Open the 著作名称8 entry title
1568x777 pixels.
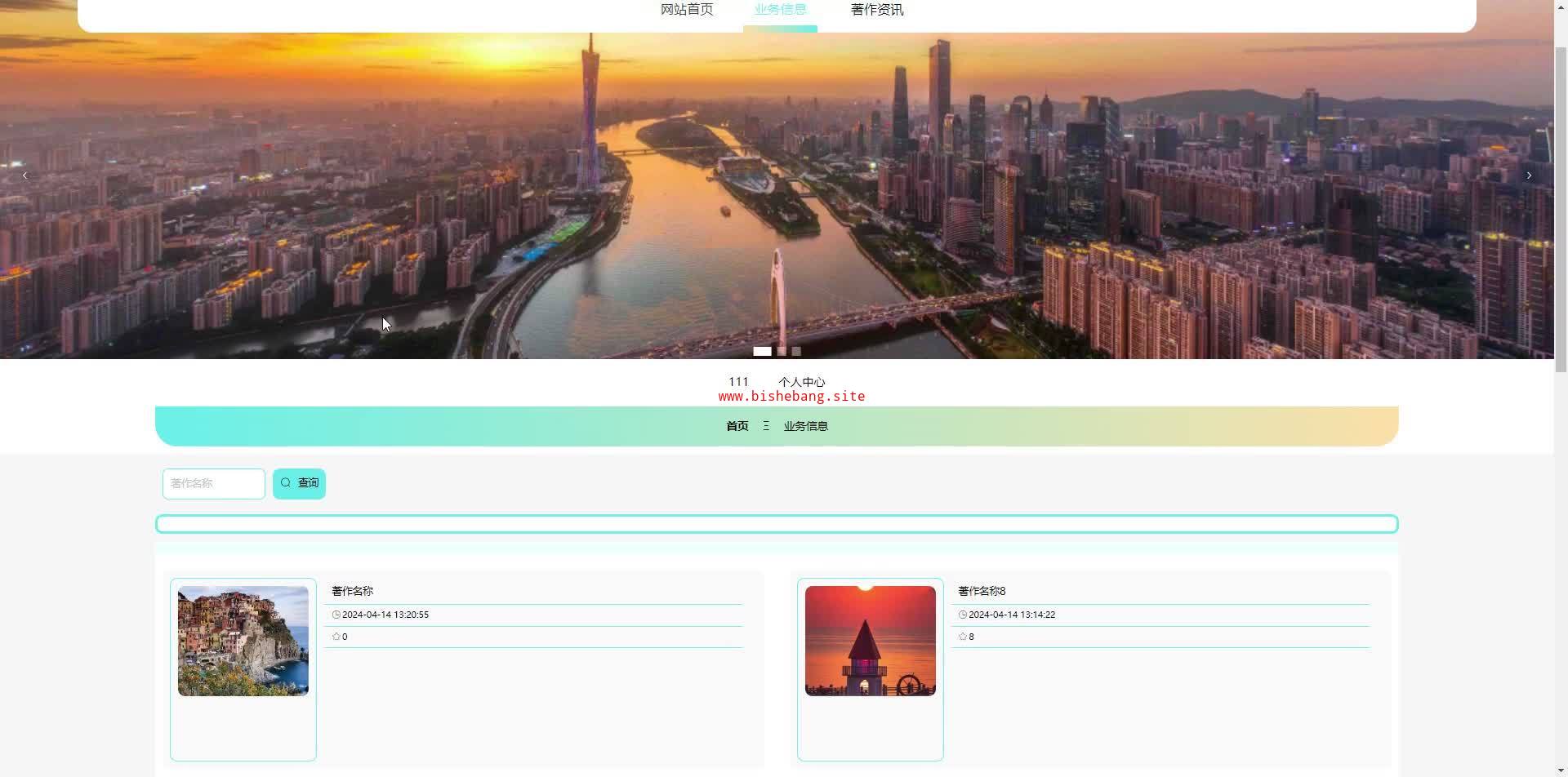[x=982, y=591]
